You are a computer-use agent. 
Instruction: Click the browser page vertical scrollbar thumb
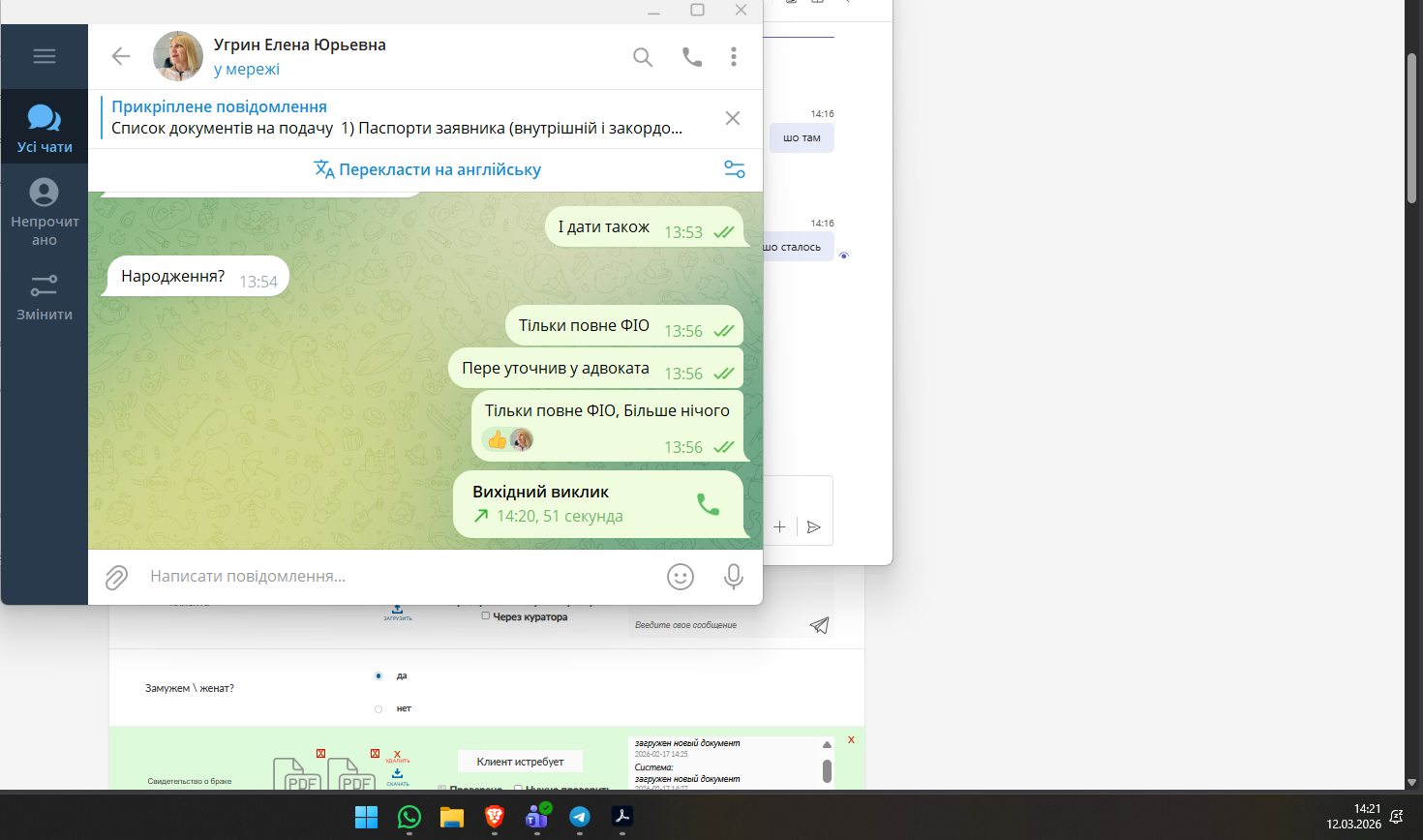(x=1412, y=126)
